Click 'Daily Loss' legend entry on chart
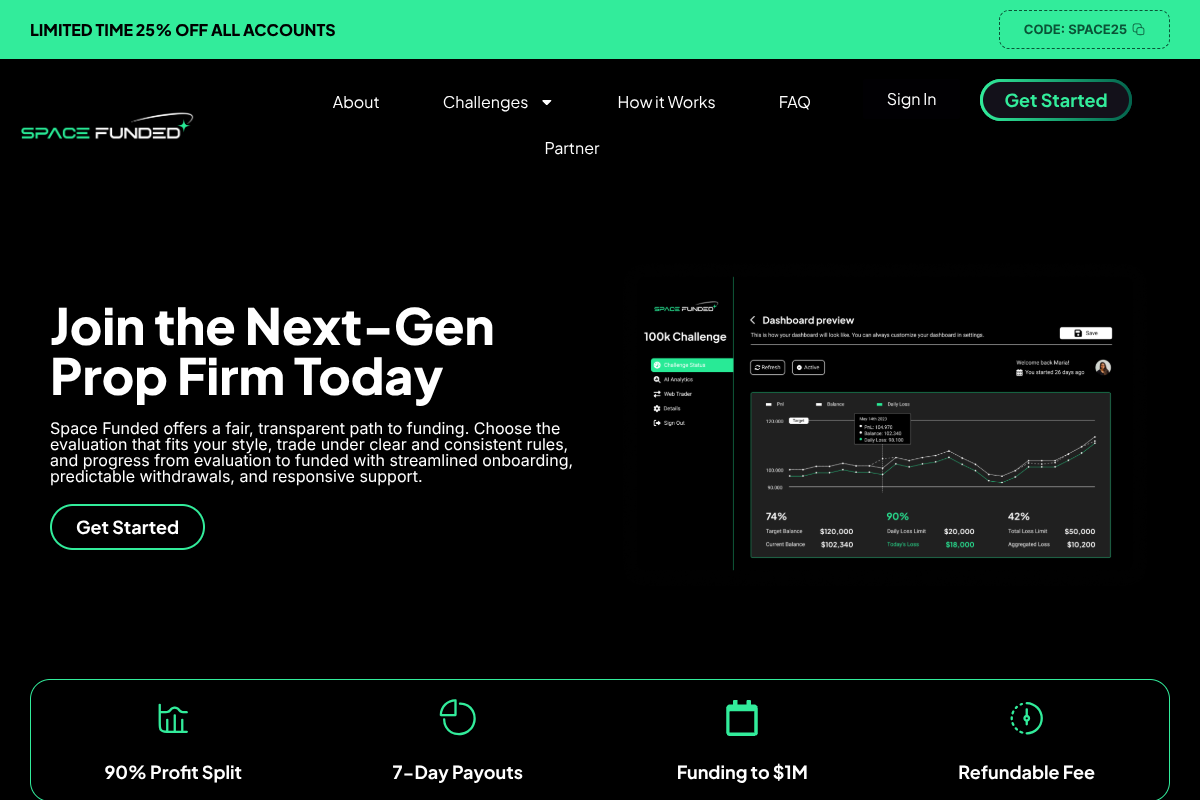The width and height of the screenshot is (1200, 800). pyautogui.click(x=893, y=404)
